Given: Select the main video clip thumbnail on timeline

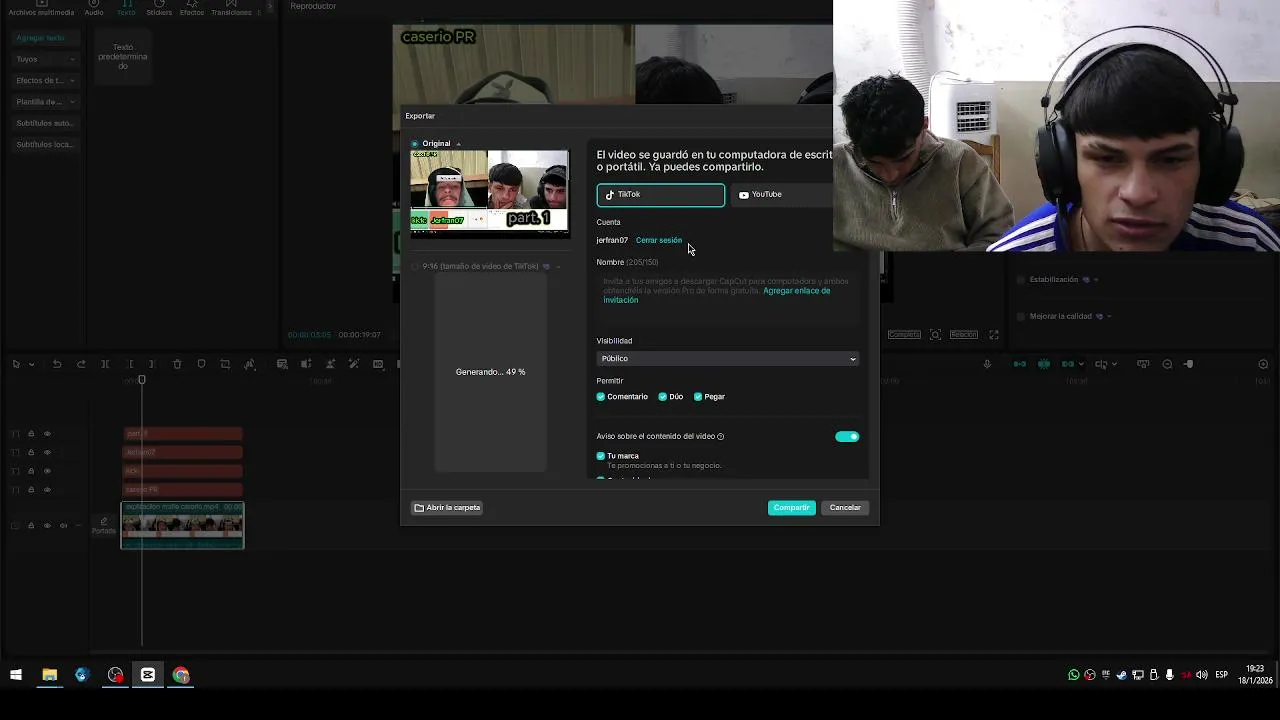Looking at the screenshot, I should (182, 527).
